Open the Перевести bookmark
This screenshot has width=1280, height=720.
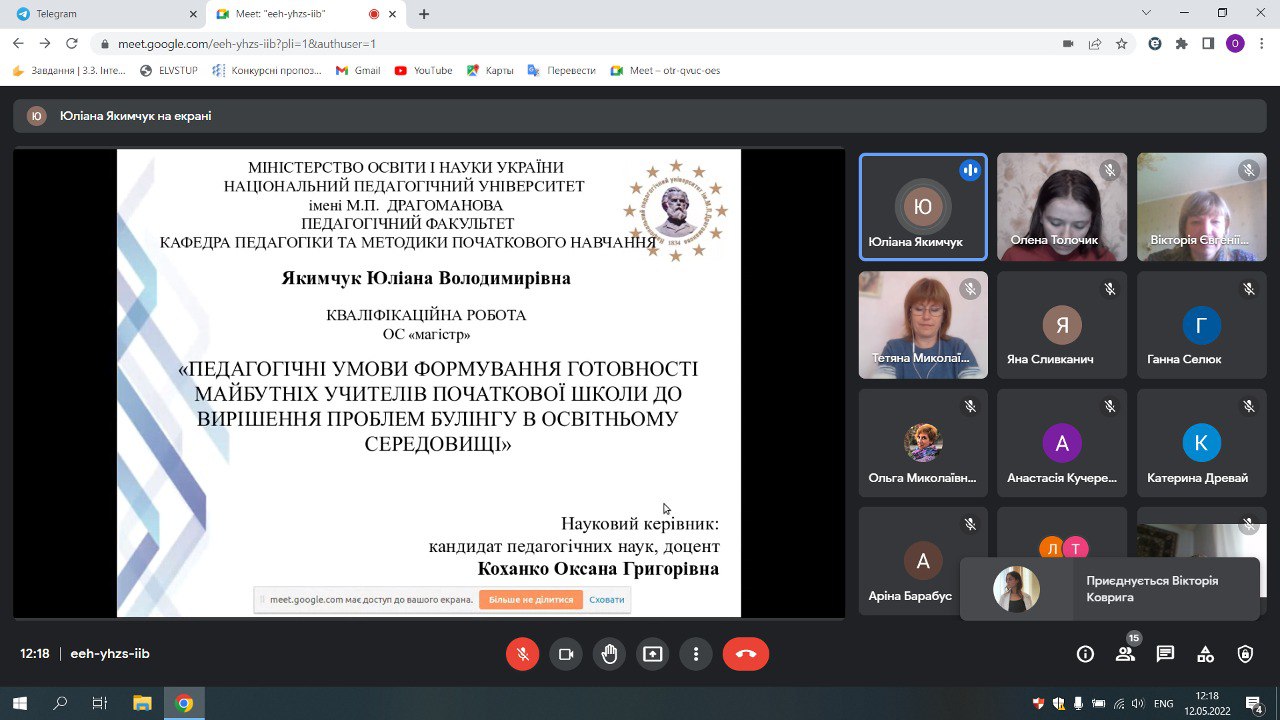point(561,71)
